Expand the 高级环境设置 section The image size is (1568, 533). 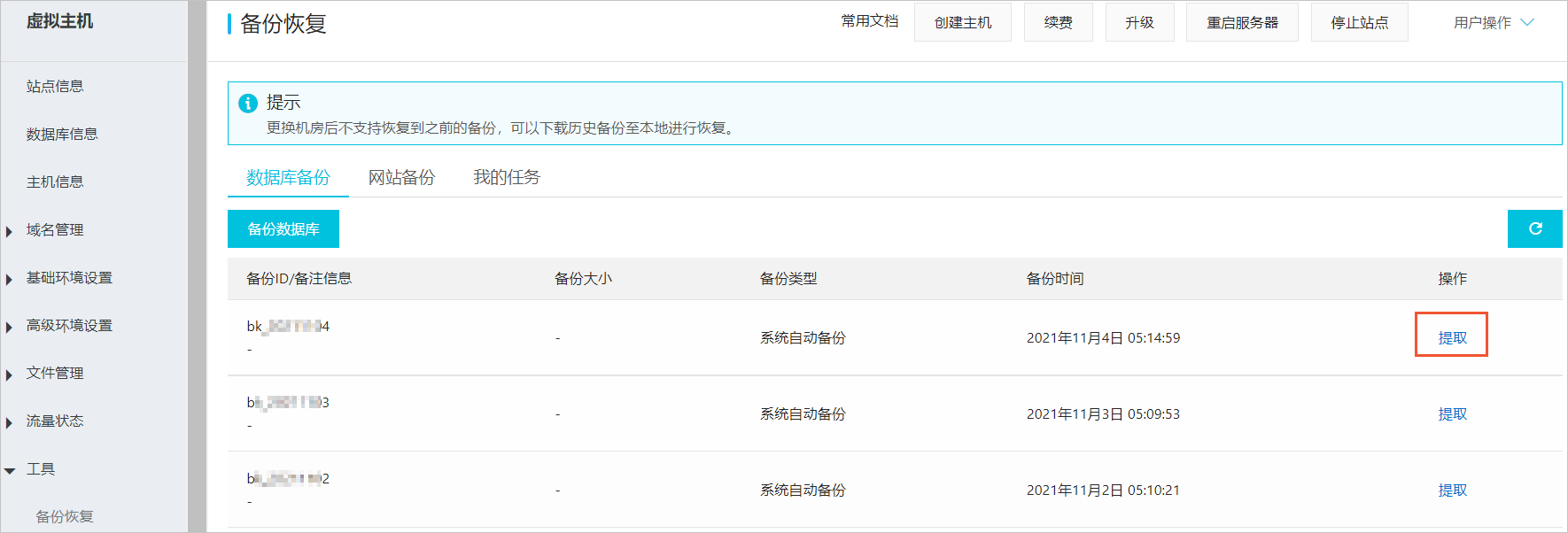point(69,326)
